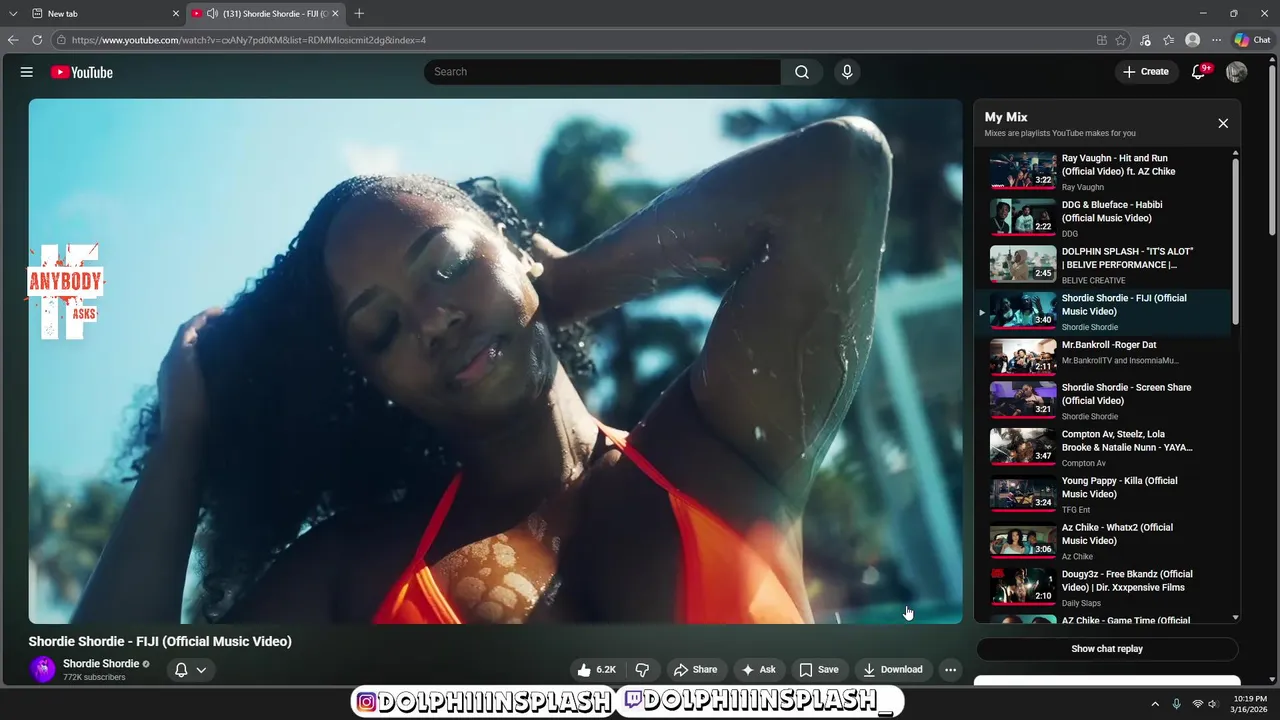Open the YouTube guide hamburger menu
Screen dimensions: 1280x720
coord(27,72)
